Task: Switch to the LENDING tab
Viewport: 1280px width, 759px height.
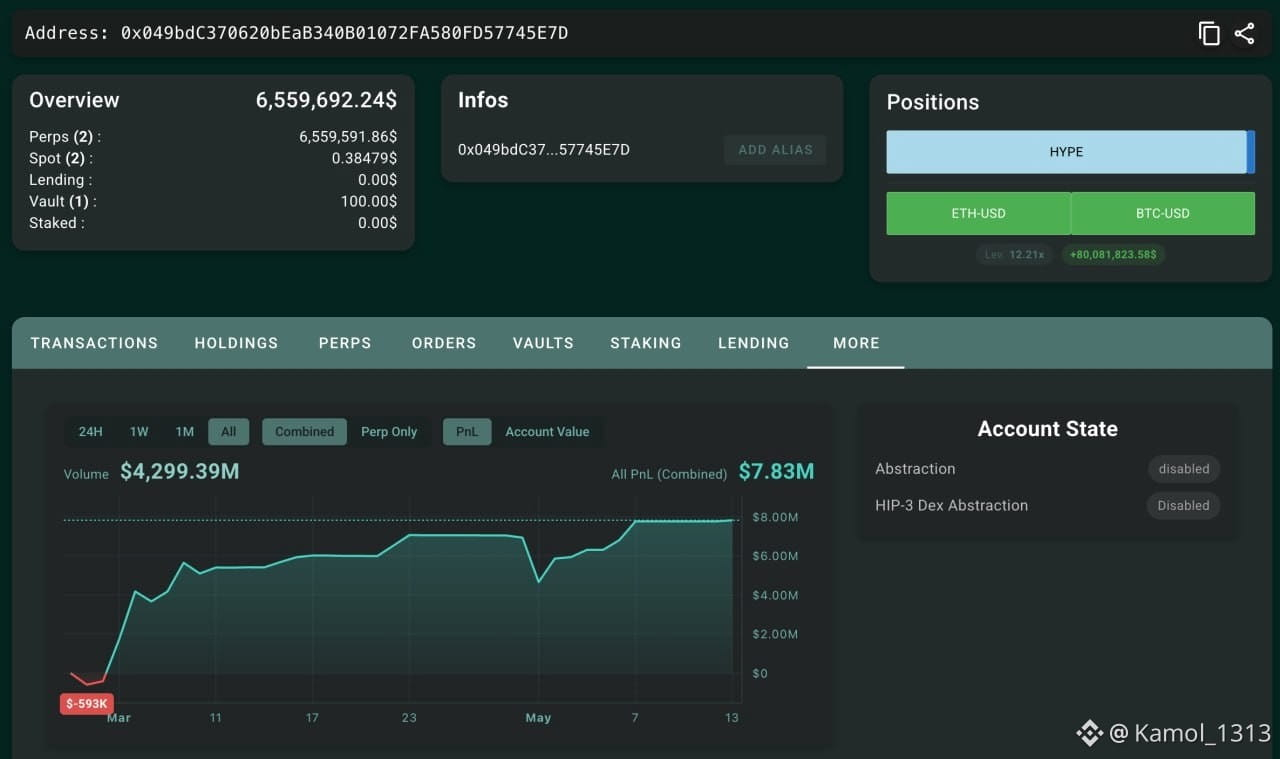Action: pyautogui.click(x=754, y=343)
